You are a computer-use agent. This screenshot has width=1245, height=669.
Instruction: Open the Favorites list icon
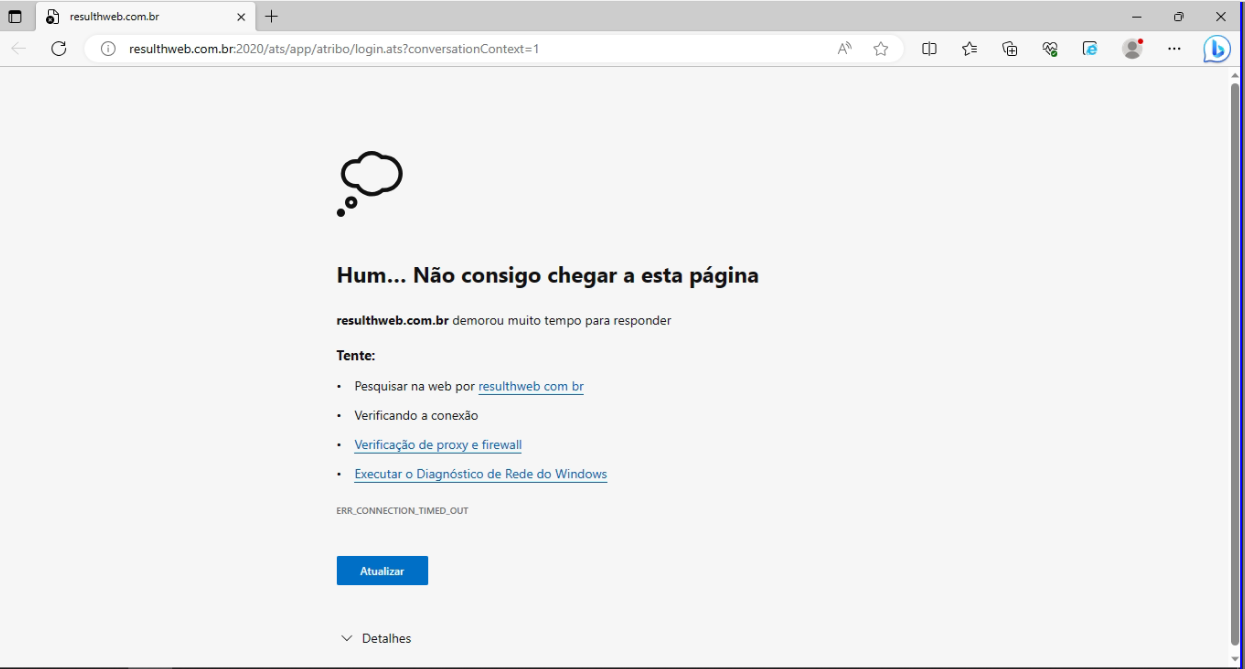[x=969, y=48]
